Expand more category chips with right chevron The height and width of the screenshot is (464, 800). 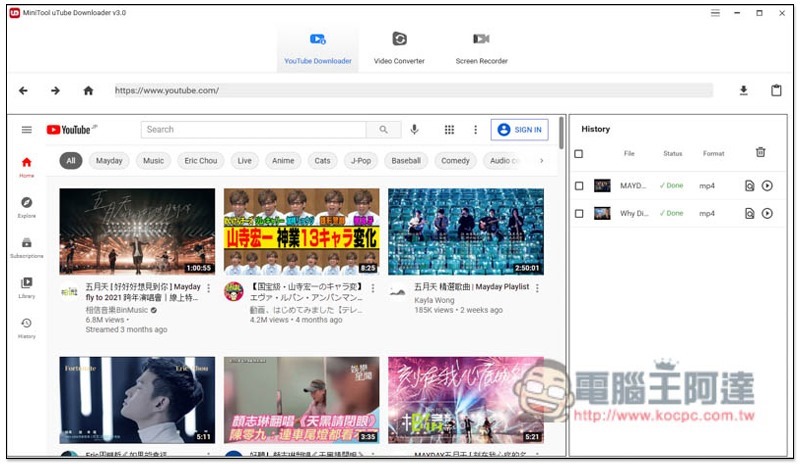click(541, 161)
